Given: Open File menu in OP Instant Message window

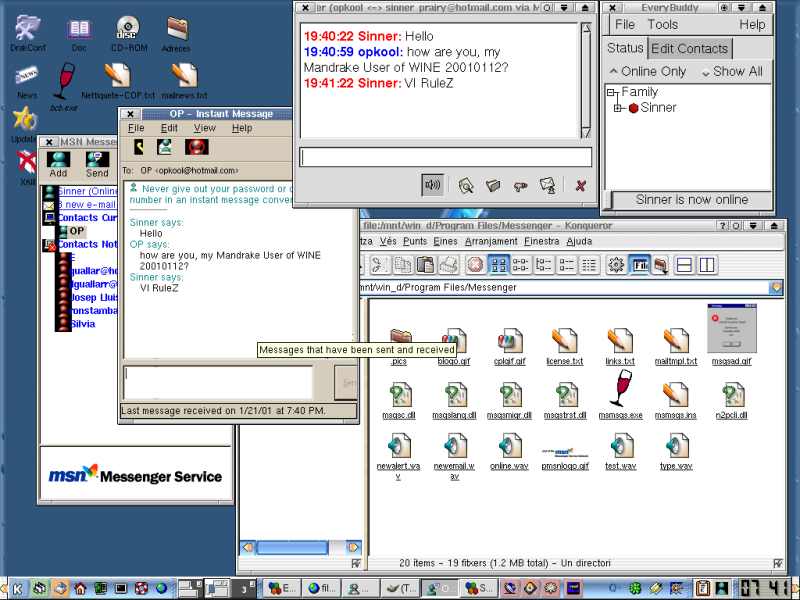Looking at the screenshot, I should 136,128.
